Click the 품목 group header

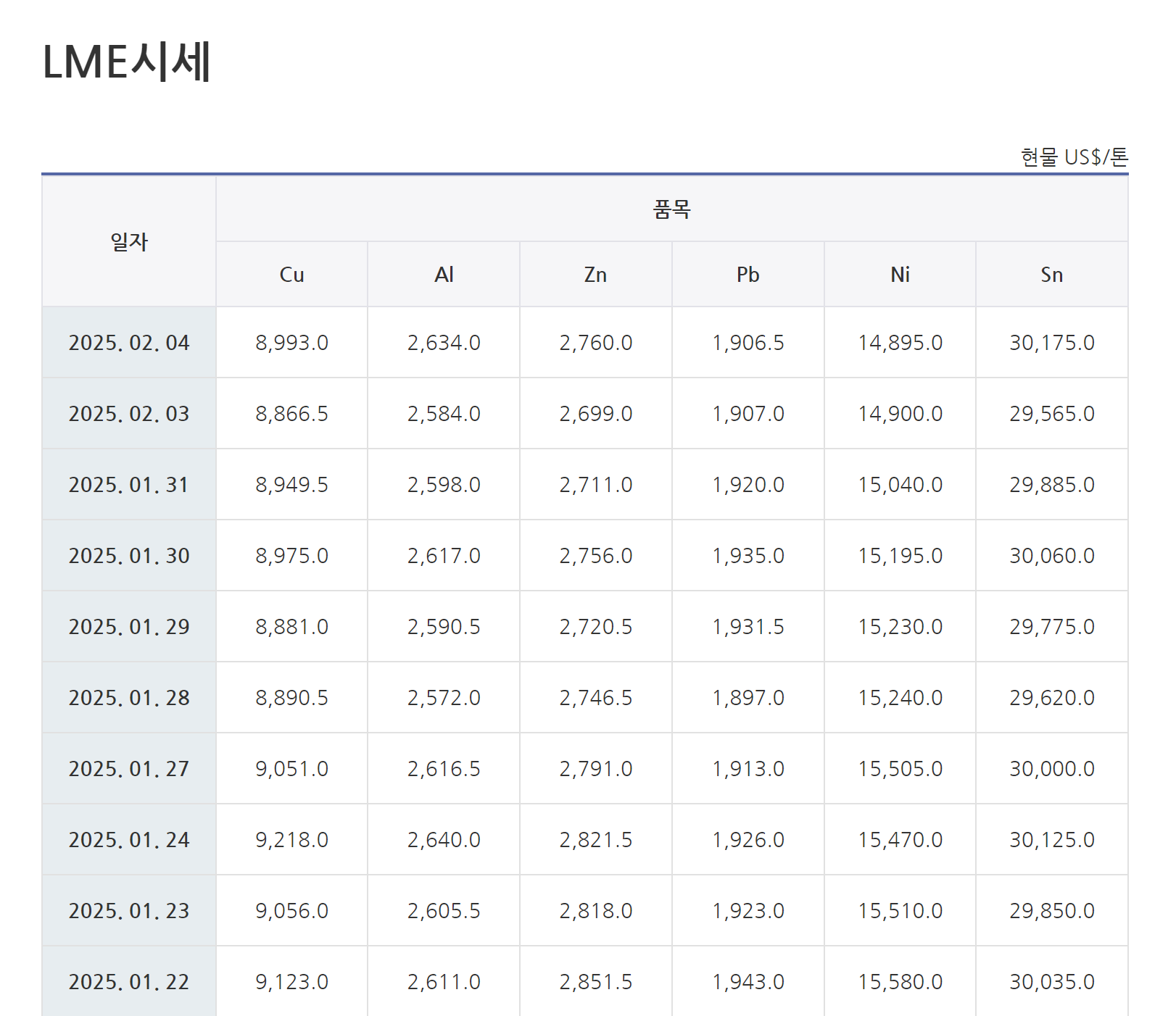pyautogui.click(x=671, y=209)
